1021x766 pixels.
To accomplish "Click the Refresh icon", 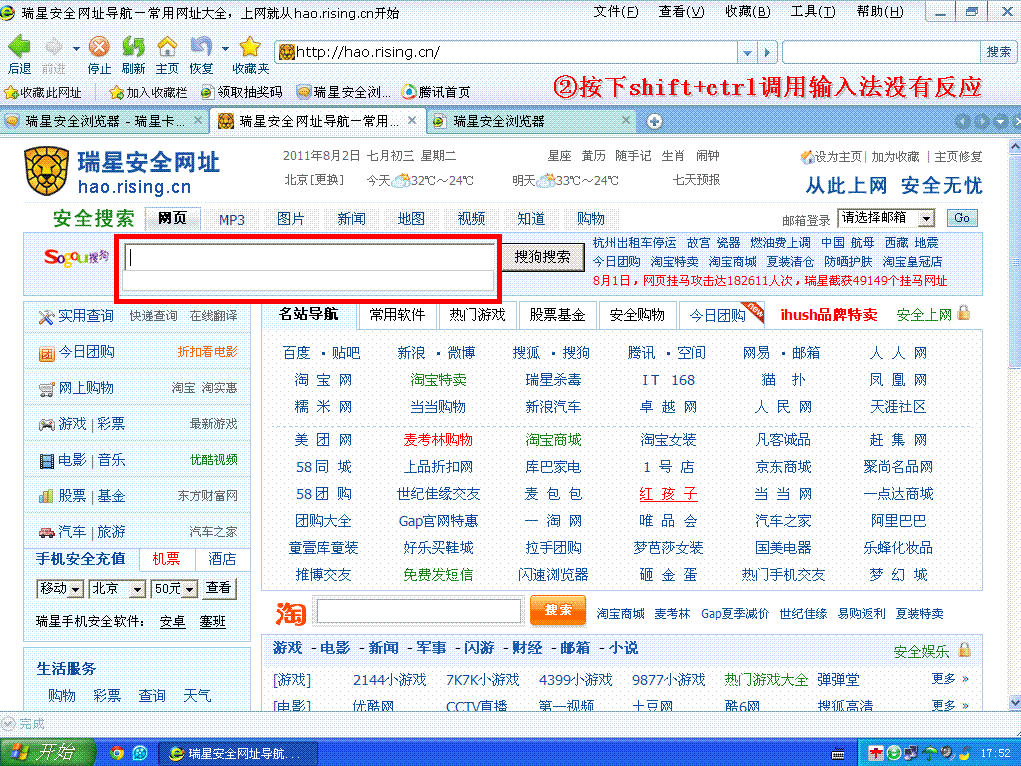I will tap(133, 46).
